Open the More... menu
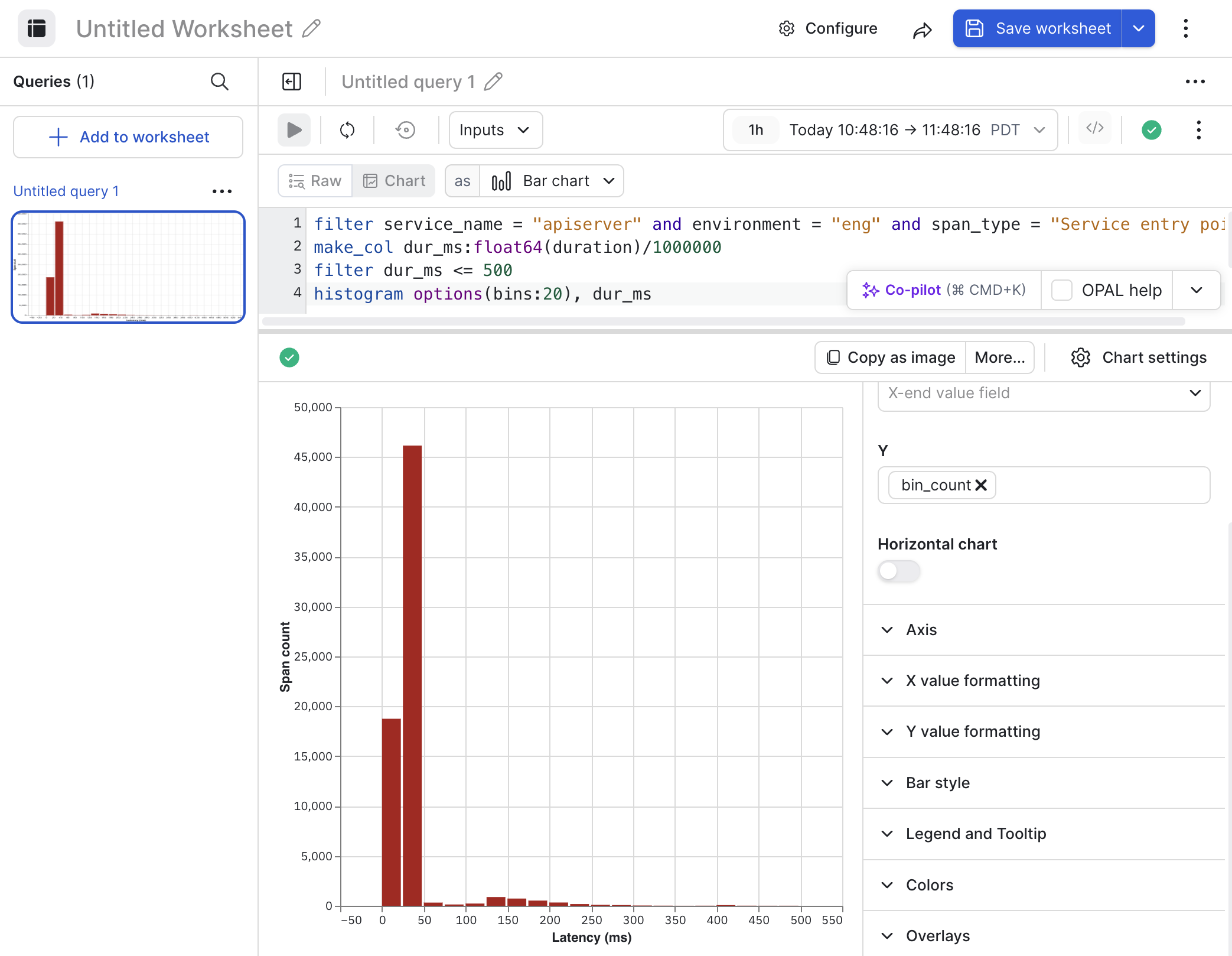 [1000, 357]
